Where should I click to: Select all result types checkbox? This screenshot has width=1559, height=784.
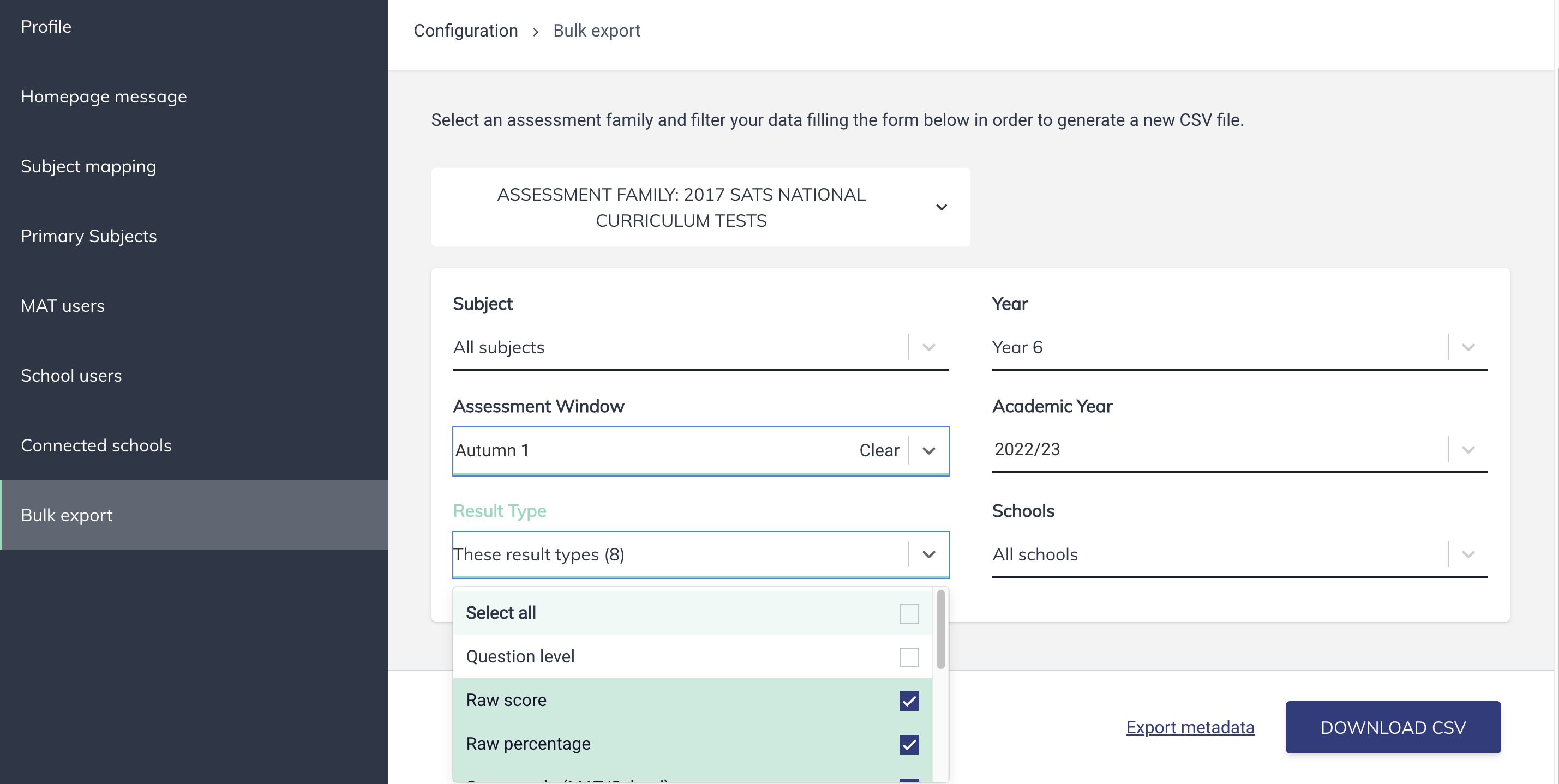pos(909,612)
